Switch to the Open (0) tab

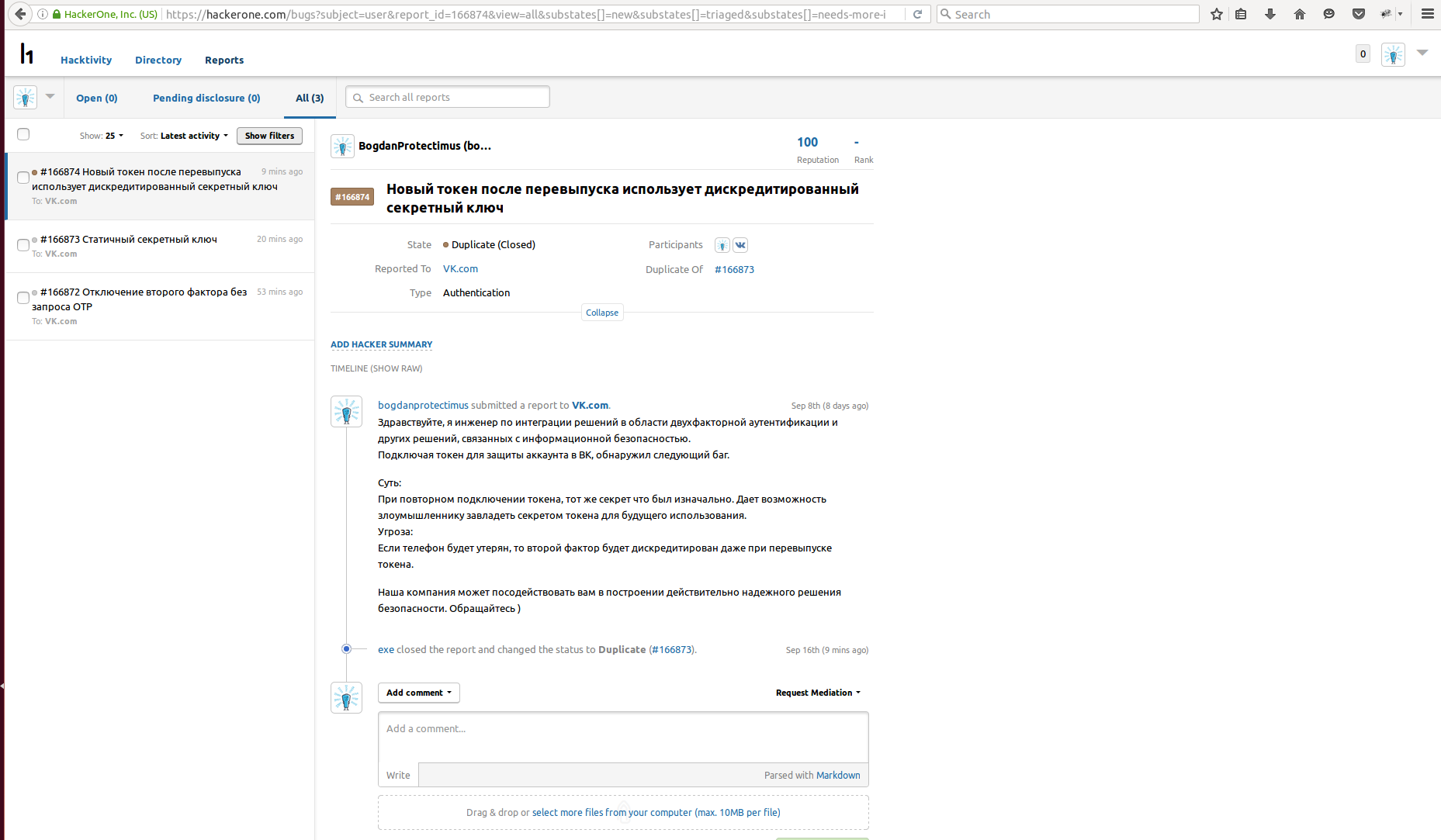click(x=97, y=98)
